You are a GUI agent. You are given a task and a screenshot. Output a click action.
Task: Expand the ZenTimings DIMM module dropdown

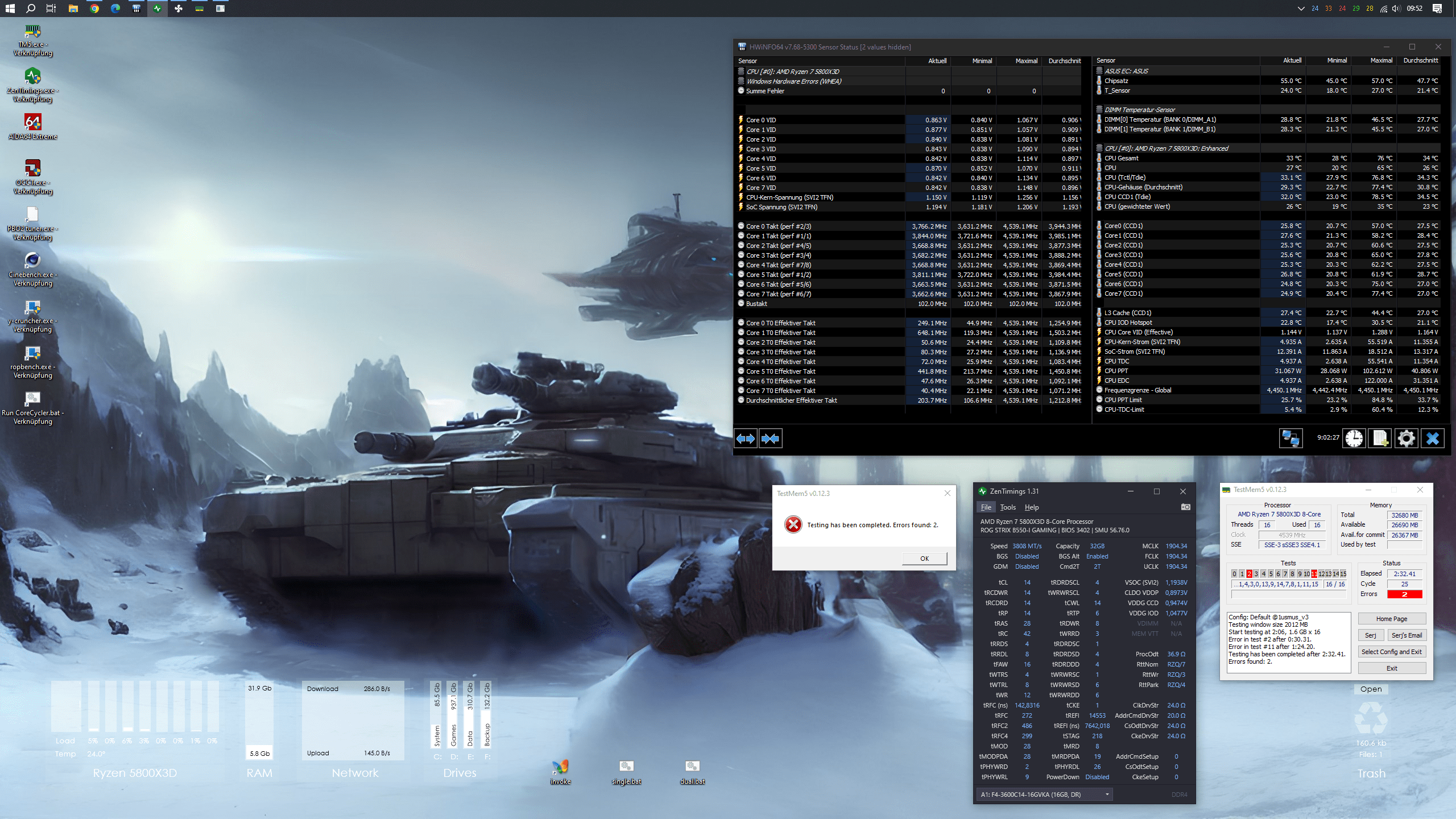pos(1045,795)
